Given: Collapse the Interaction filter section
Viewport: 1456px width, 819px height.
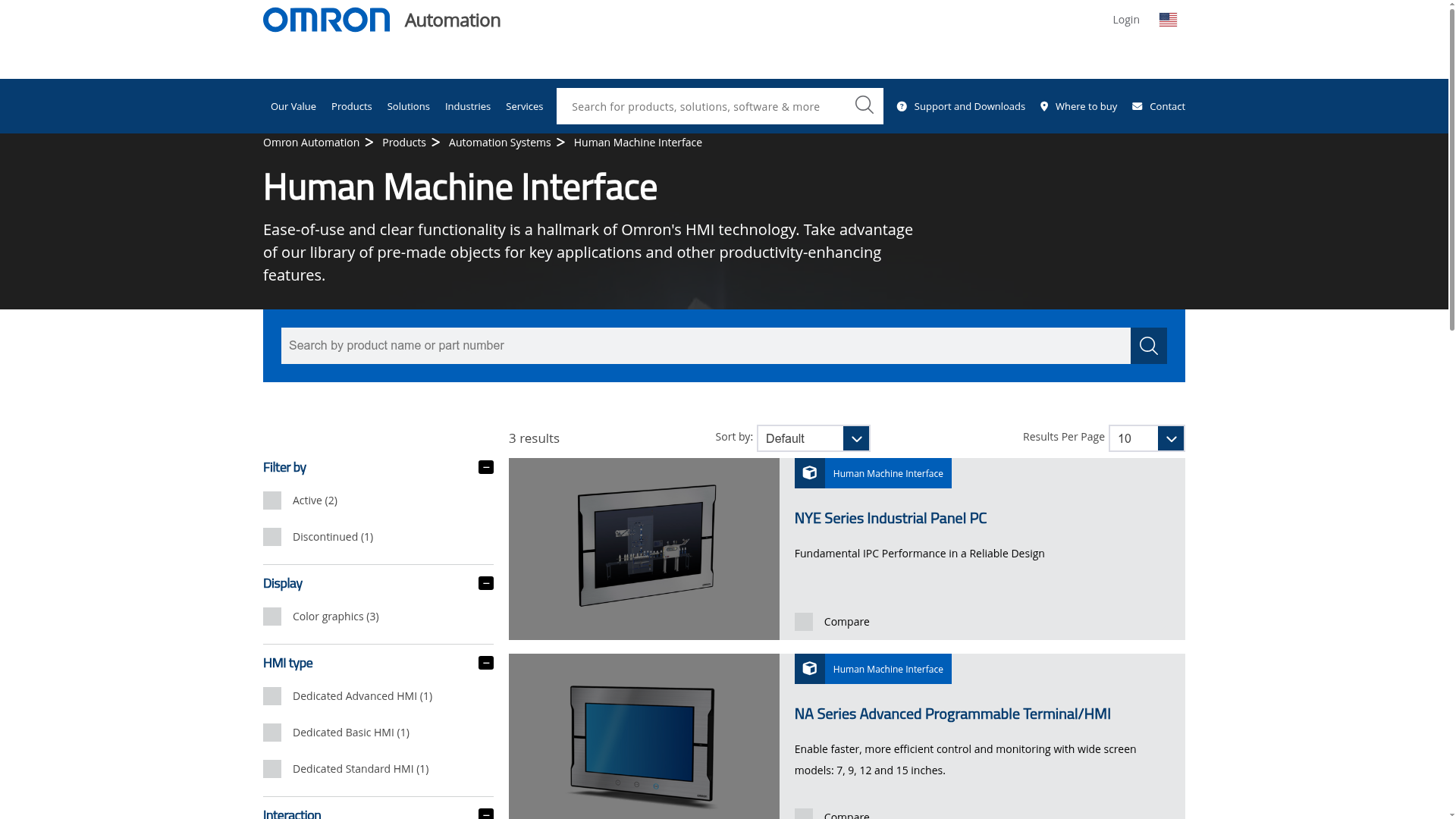Looking at the screenshot, I should (x=486, y=814).
